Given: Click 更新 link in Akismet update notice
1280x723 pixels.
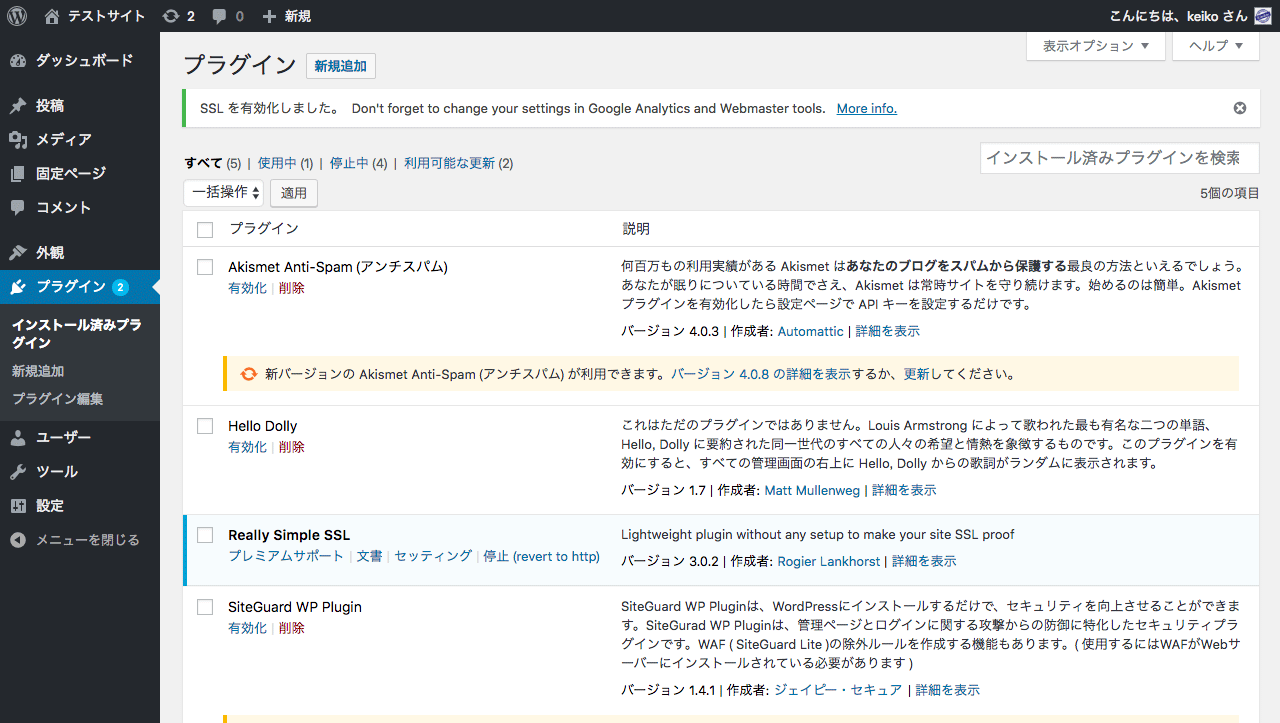Looking at the screenshot, I should point(917,374).
